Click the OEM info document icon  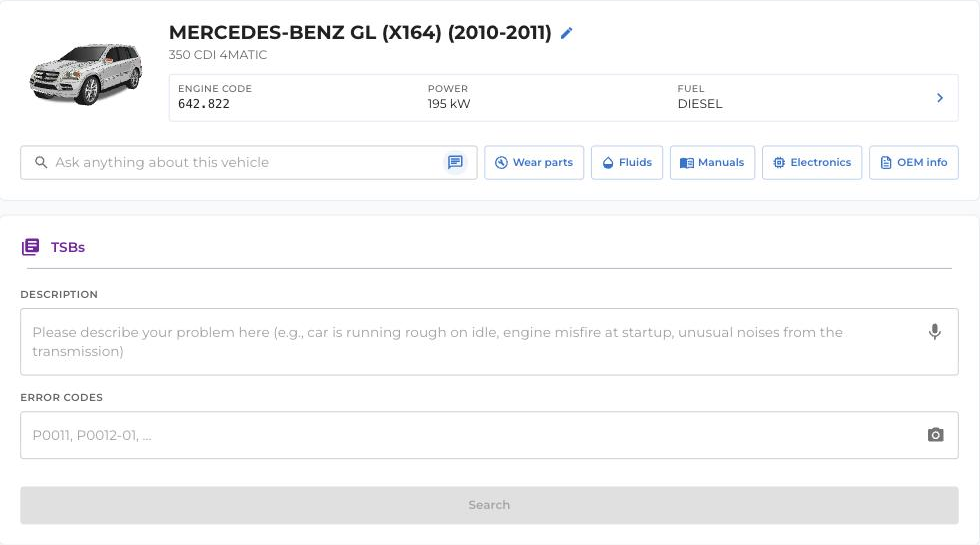pos(886,162)
